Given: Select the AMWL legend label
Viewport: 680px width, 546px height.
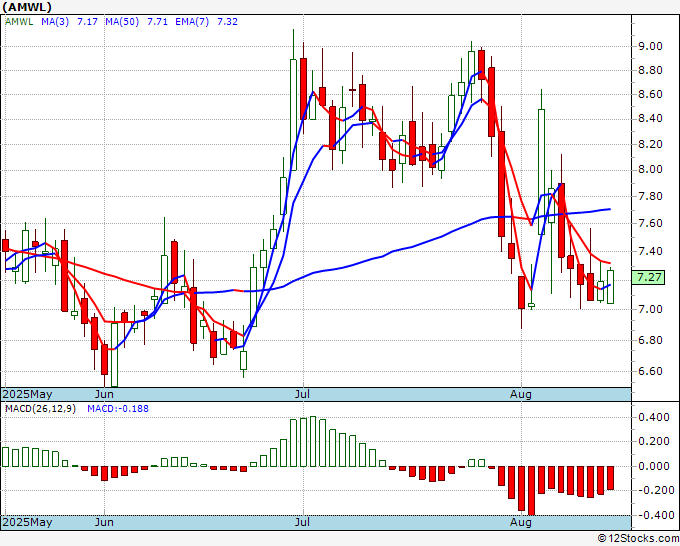Looking at the screenshot, I should click(x=19, y=22).
